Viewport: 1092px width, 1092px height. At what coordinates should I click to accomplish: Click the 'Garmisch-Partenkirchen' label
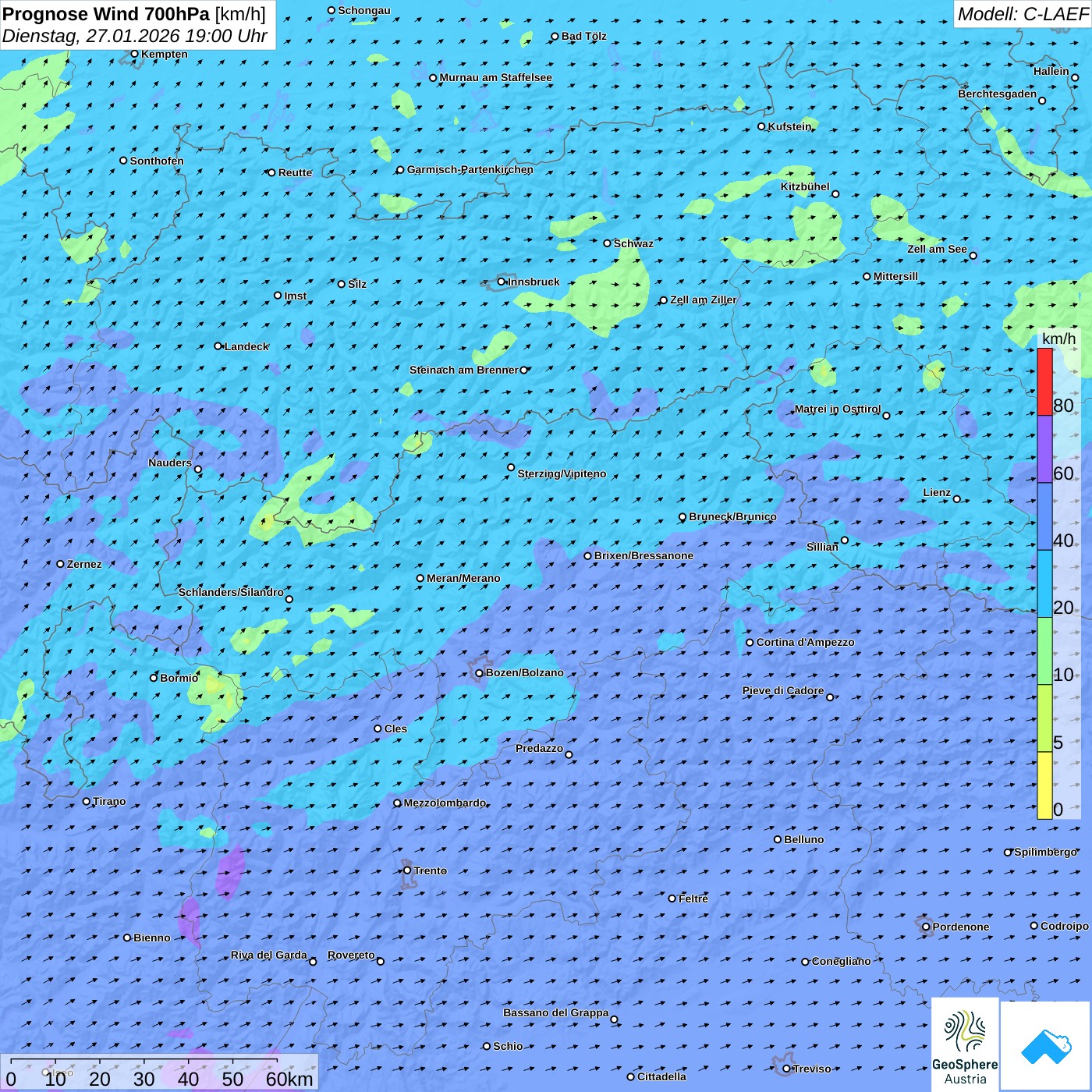pyautogui.click(x=470, y=169)
